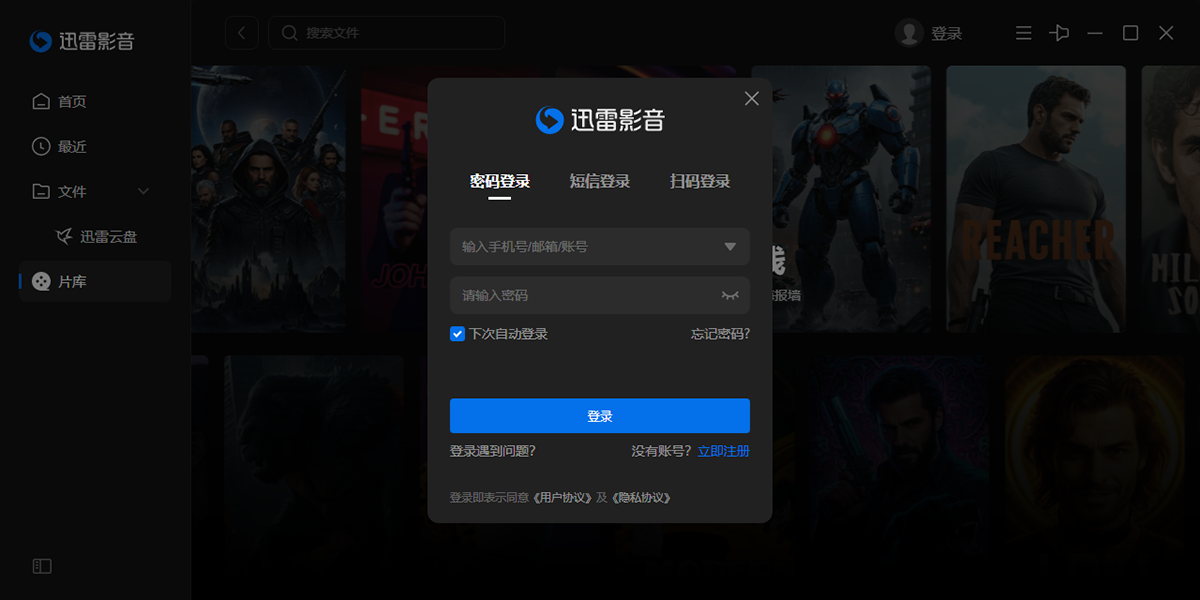Expand the 文件 section chevron

point(143,191)
